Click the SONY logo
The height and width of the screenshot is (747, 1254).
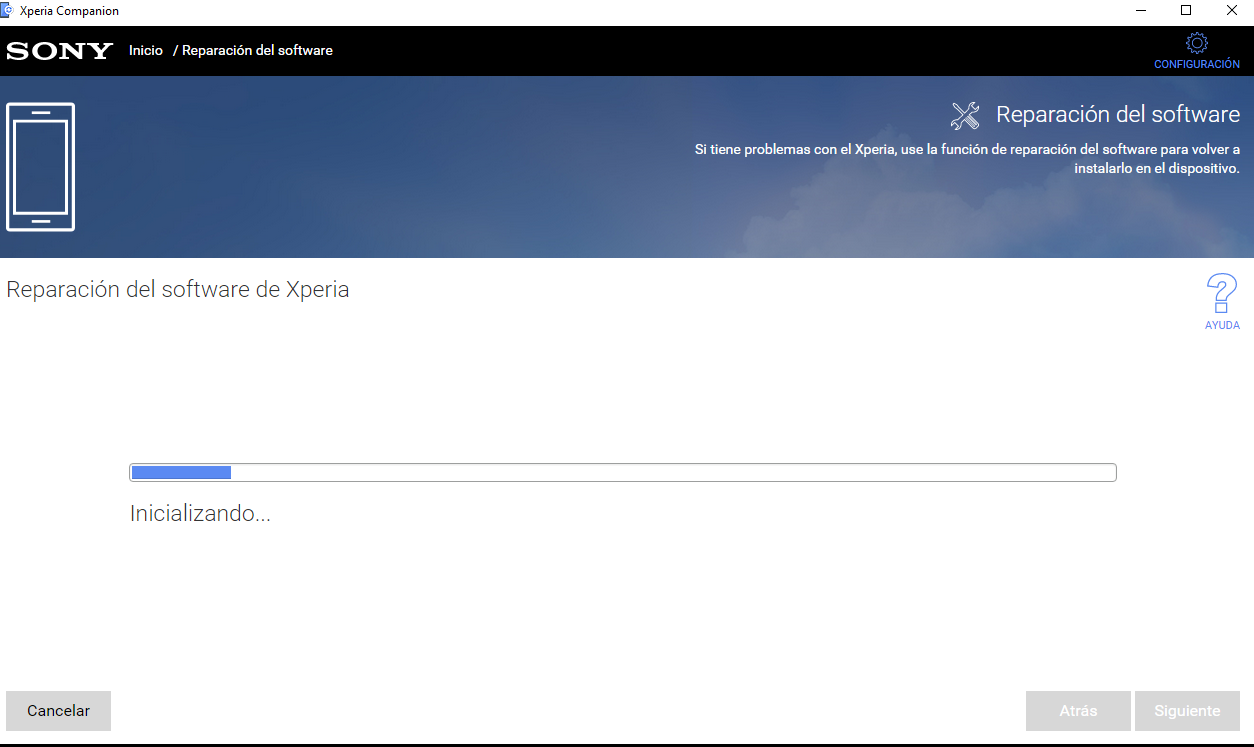[x=60, y=51]
